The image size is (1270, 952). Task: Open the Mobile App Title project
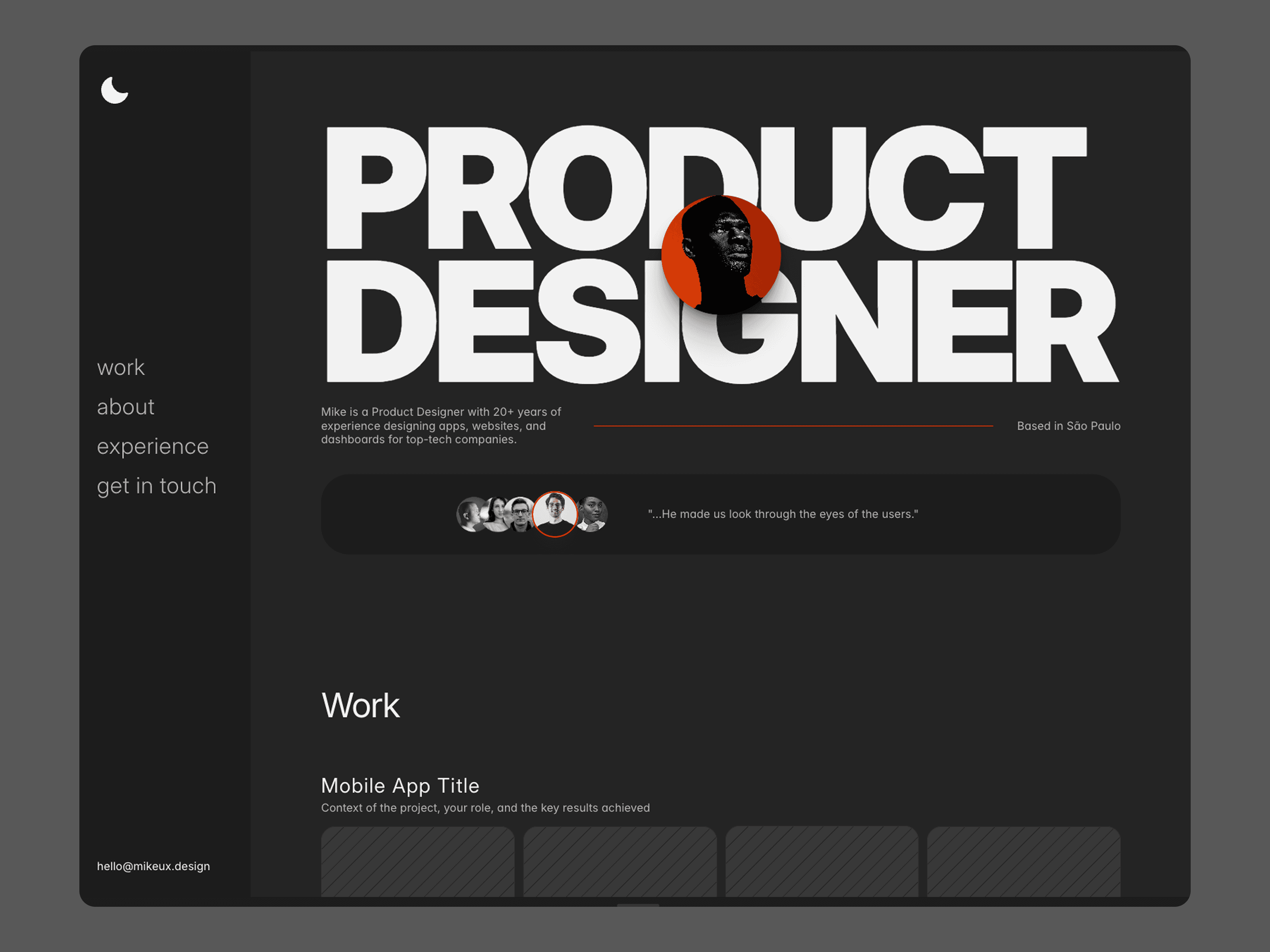(400, 786)
